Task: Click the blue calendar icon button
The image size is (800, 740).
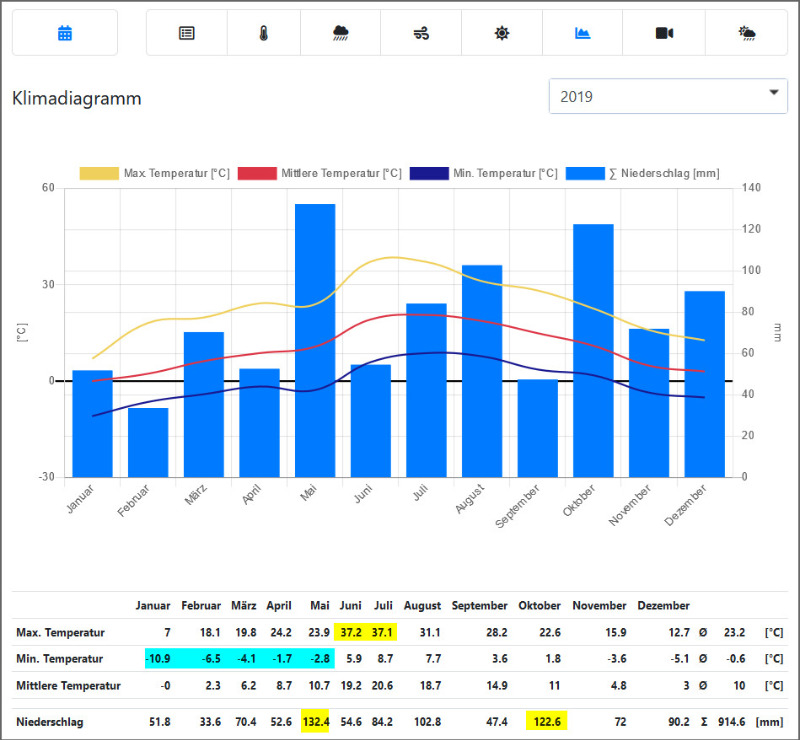Action: (65, 33)
